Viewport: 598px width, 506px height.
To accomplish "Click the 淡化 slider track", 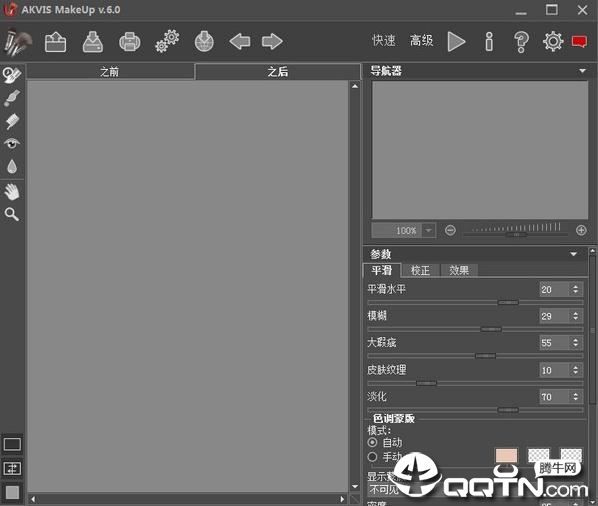I will [x=475, y=410].
